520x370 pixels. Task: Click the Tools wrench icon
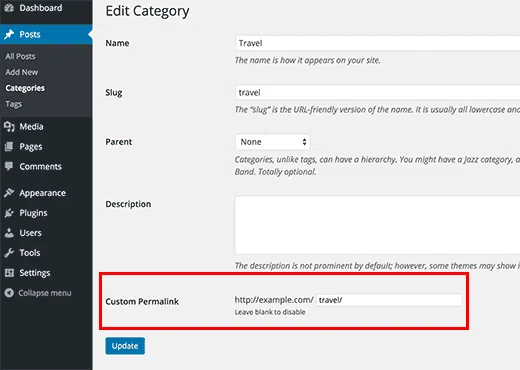pyautogui.click(x=9, y=253)
